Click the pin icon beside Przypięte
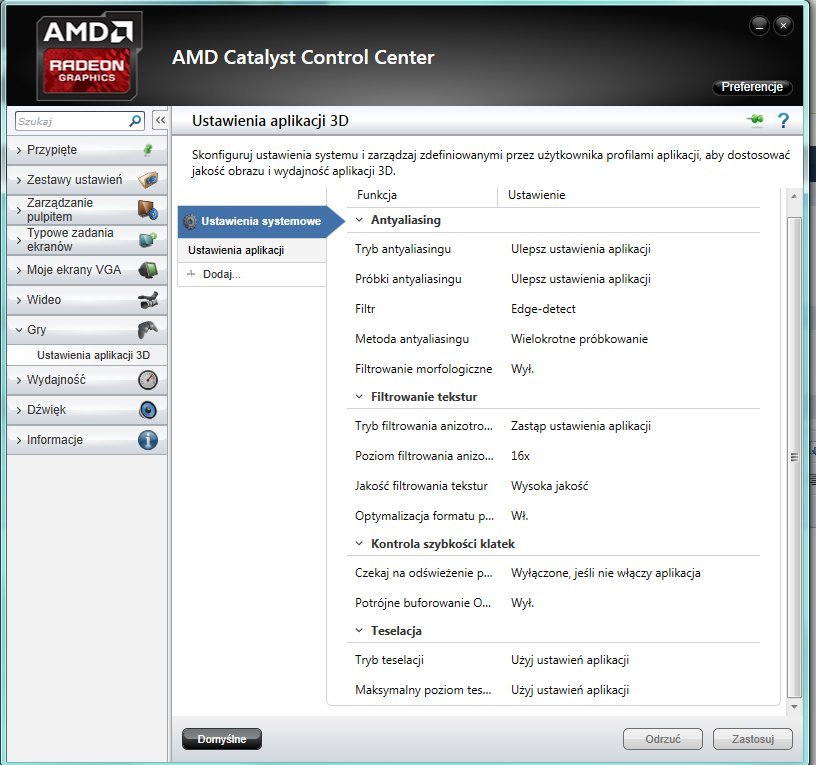Screen dimensions: 816x765 pos(148,150)
